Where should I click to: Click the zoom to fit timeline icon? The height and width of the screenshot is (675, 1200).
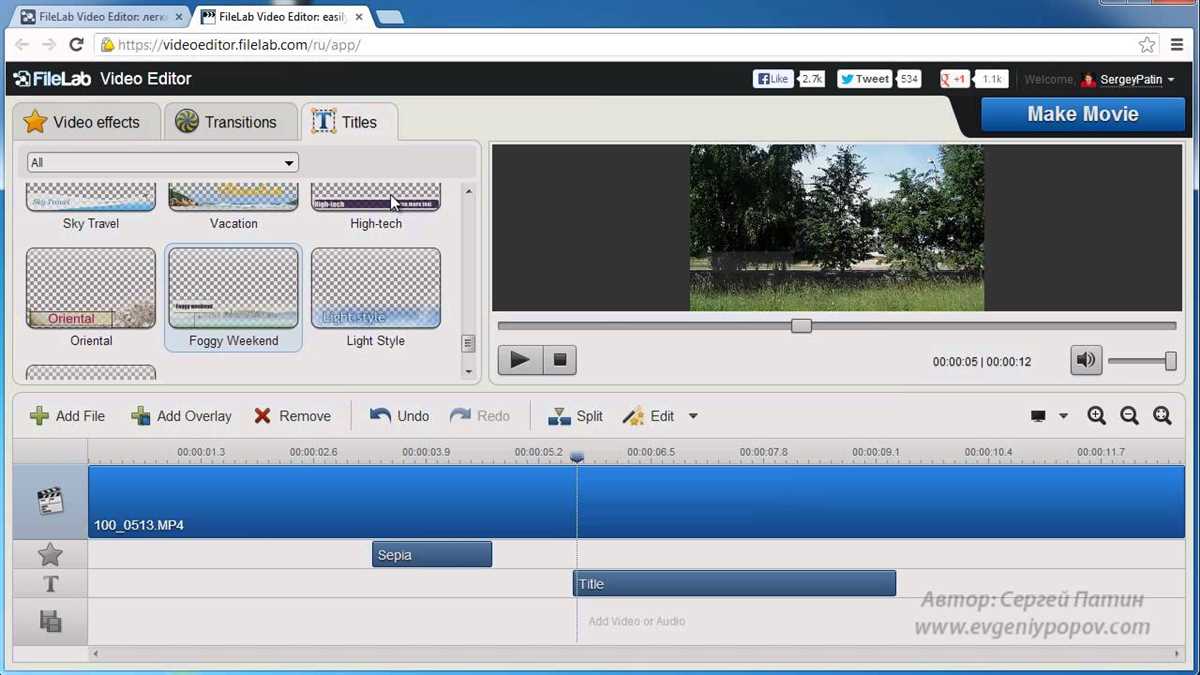pos(1162,416)
